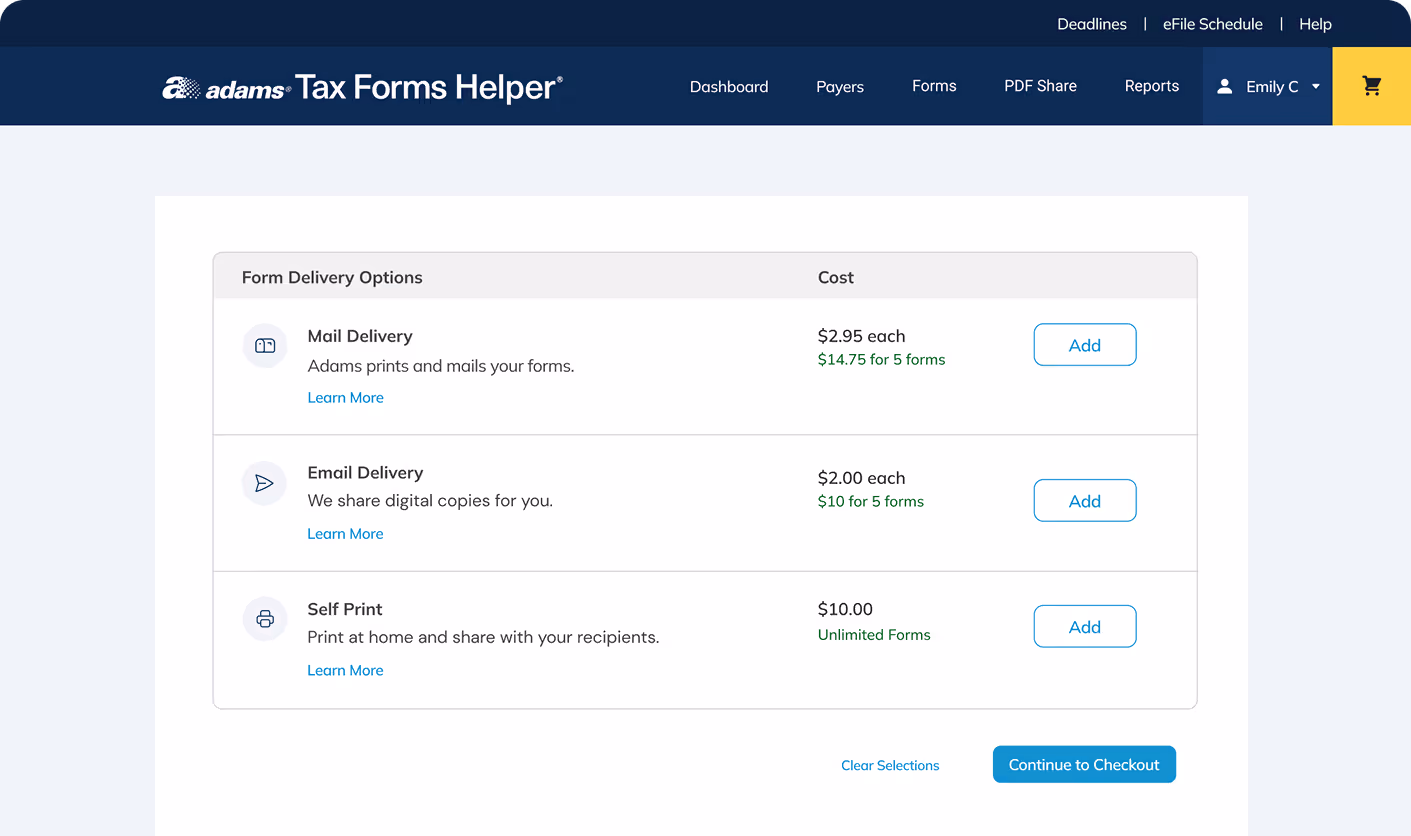This screenshot has height=836, width=1411.
Task: Click the user profile icon beside Emily C
Action: (1224, 86)
